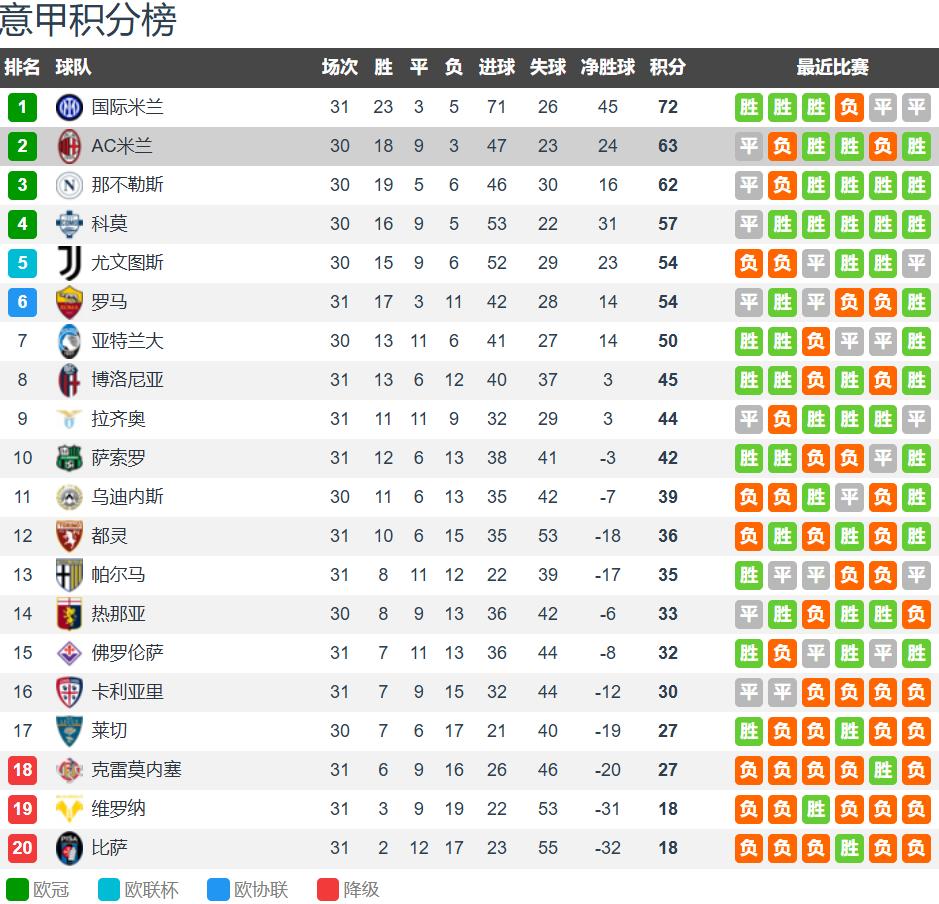Click the Roma (罗马) club crest
939x904 pixels.
tap(70, 302)
